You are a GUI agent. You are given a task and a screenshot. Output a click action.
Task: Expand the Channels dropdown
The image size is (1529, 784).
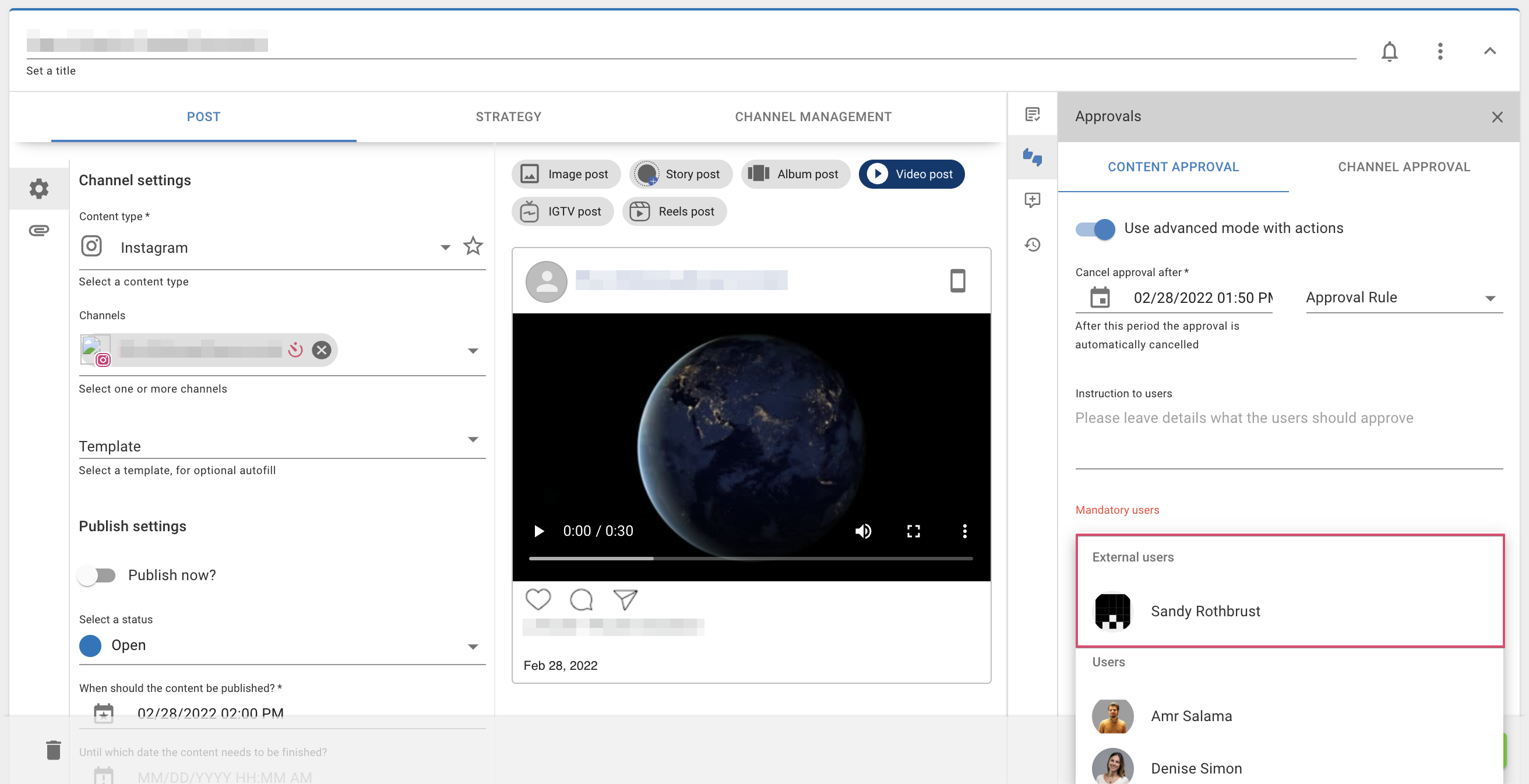(473, 351)
